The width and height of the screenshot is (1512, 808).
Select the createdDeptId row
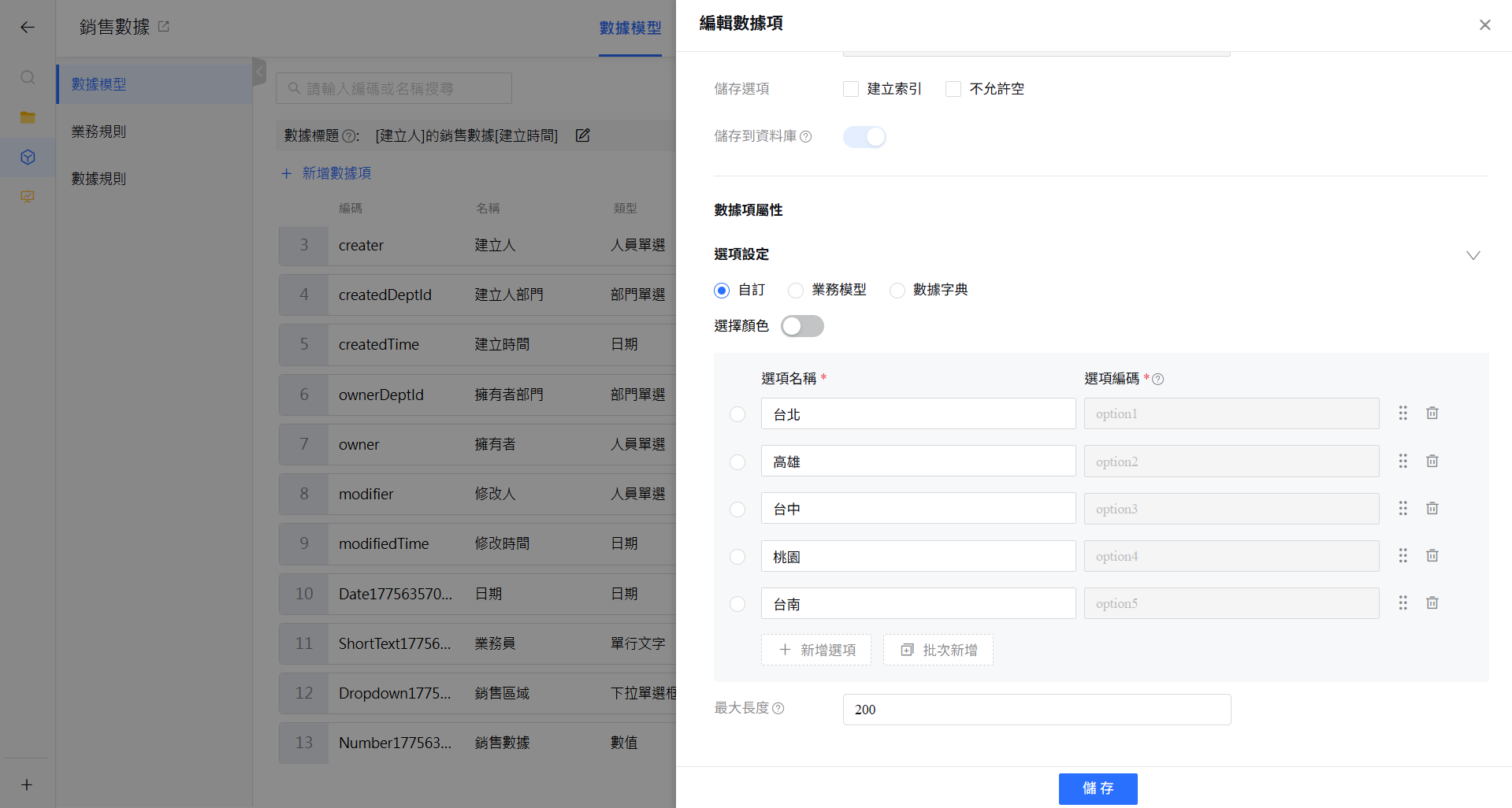pos(477,295)
